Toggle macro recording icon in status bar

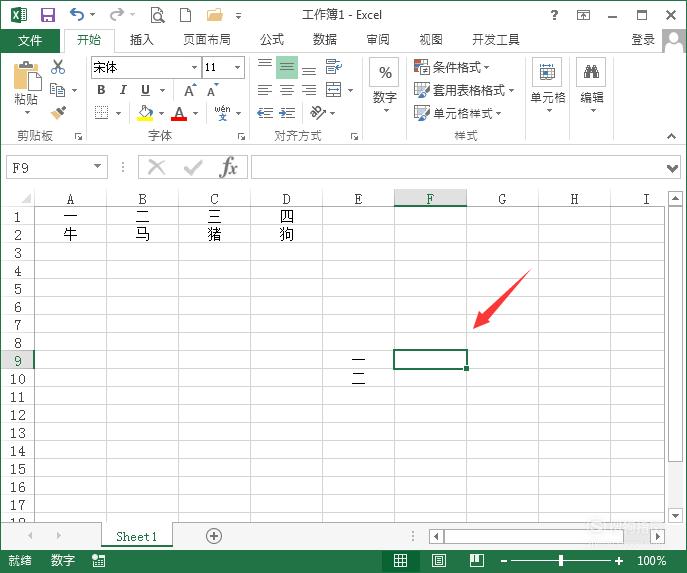point(99,560)
